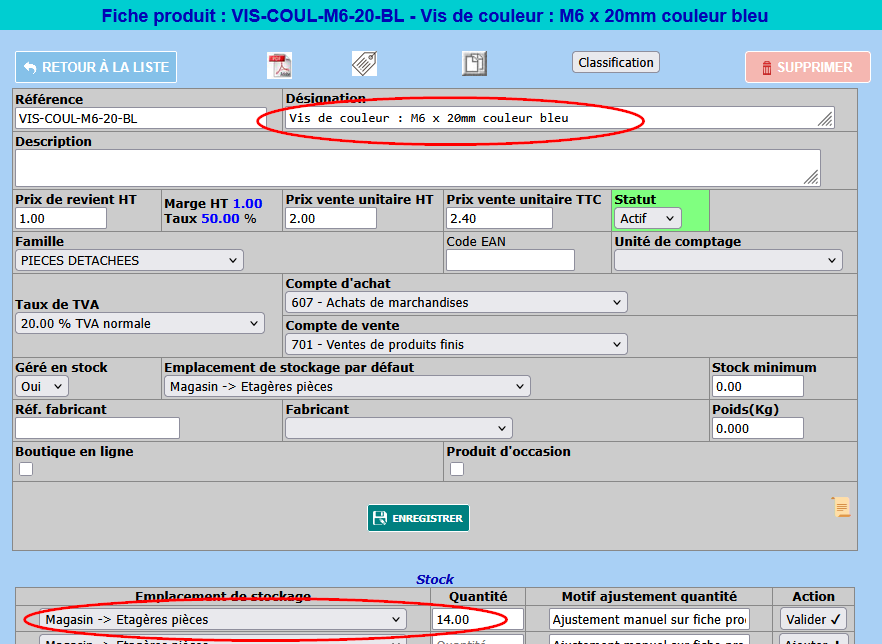This screenshot has width=882, height=644.
Task: Click the Quantité column header
Action: click(478, 597)
